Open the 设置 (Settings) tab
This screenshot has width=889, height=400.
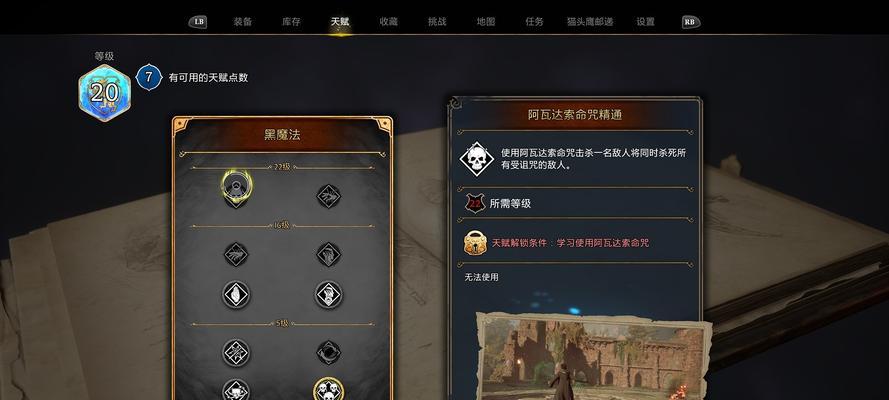click(x=645, y=22)
